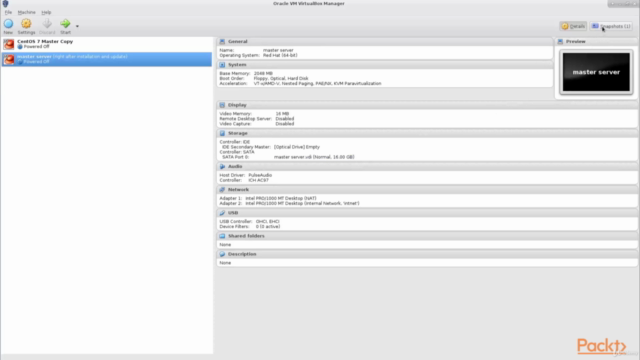The height and width of the screenshot is (360, 640).
Task: Click master server.vdi storage entry
Action: pyautogui.click(x=314, y=157)
